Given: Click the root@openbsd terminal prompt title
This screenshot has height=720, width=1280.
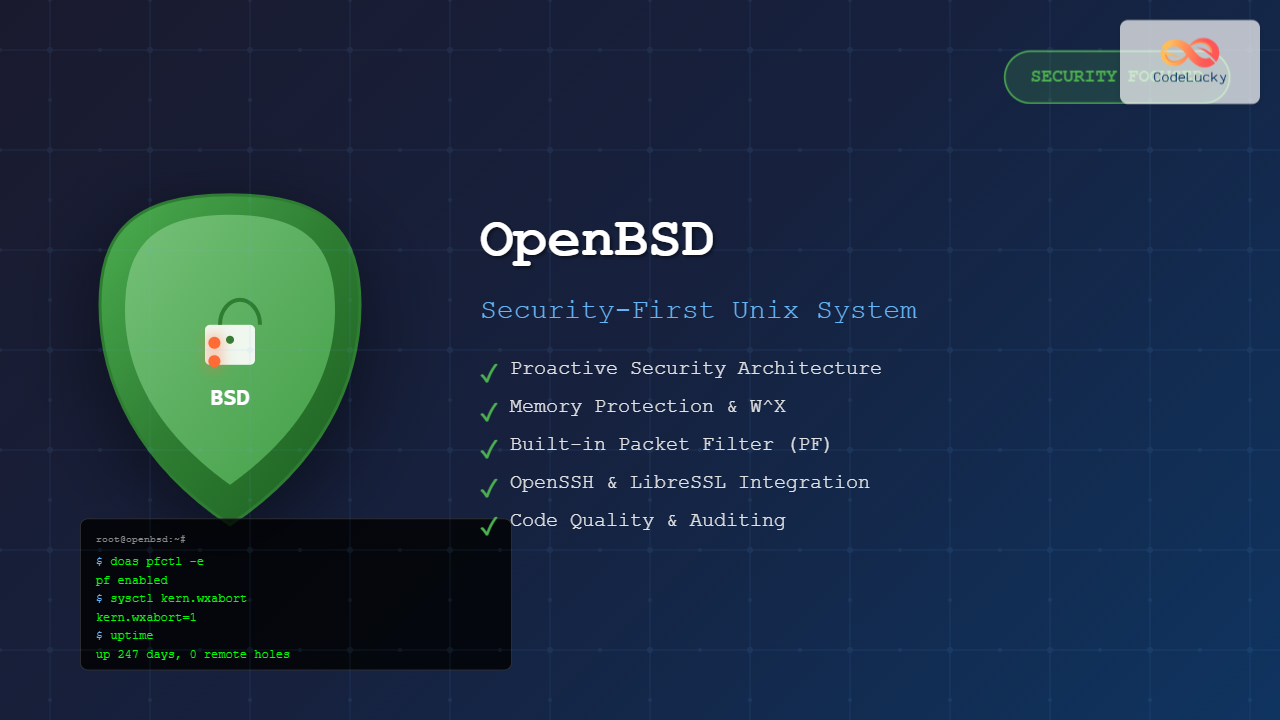Looking at the screenshot, I should [141, 539].
